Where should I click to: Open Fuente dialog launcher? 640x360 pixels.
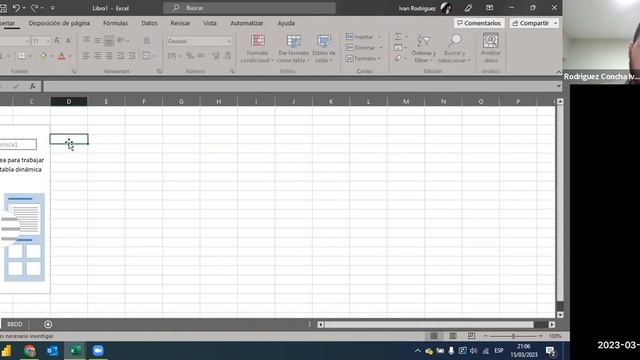click(x=74, y=71)
